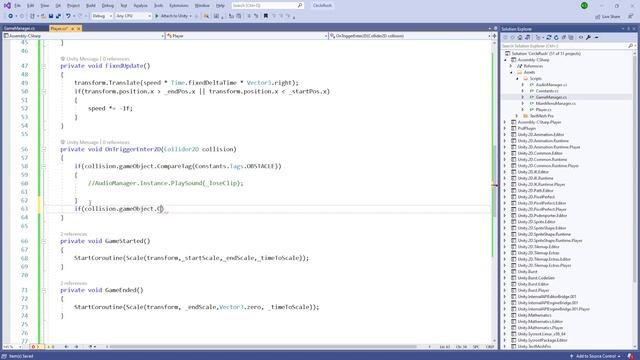Click the Save file icon

51,16
